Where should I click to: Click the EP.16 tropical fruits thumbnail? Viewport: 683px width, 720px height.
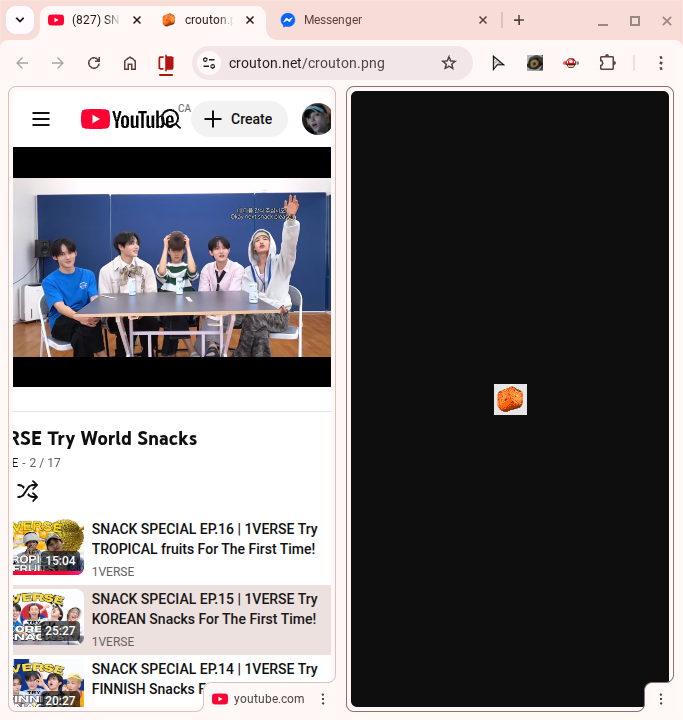point(48,546)
